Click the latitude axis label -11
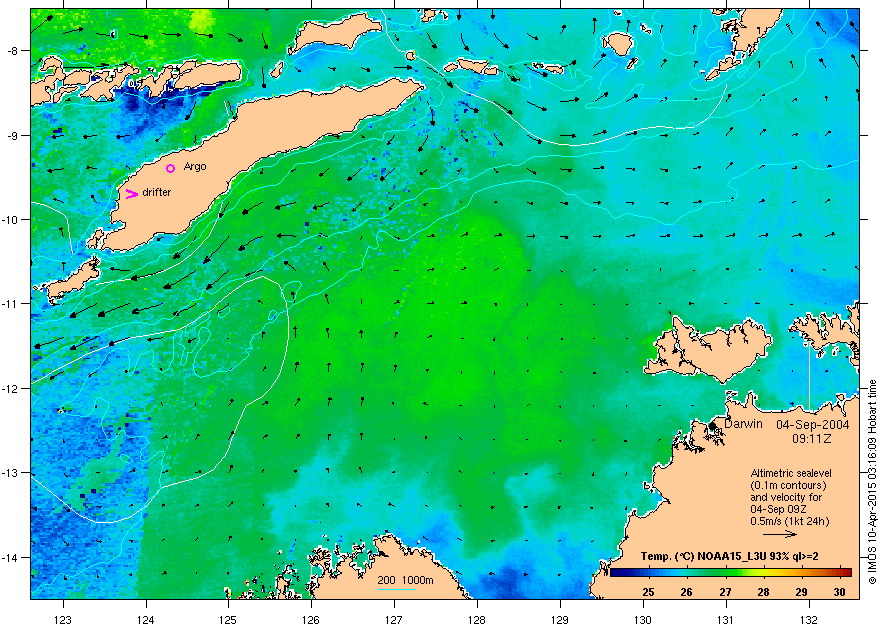 coord(10,303)
